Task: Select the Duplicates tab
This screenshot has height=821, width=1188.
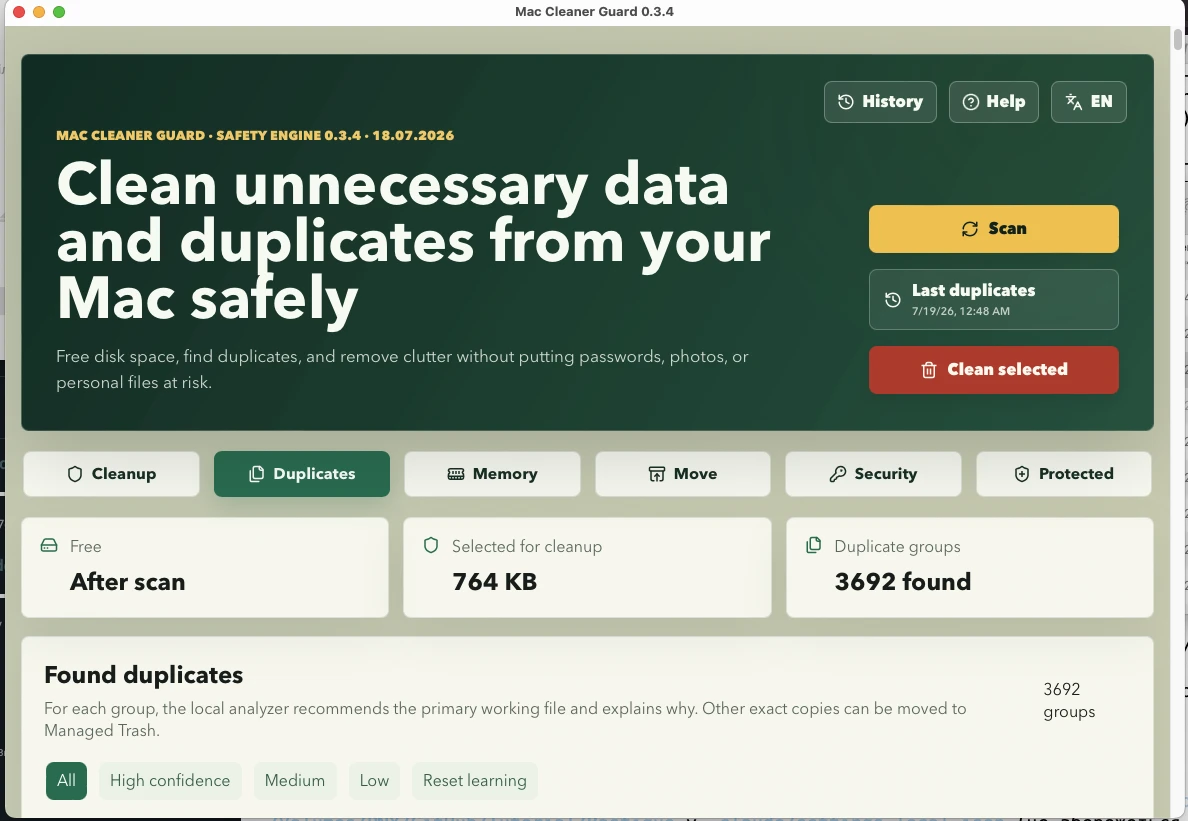Action: click(302, 474)
